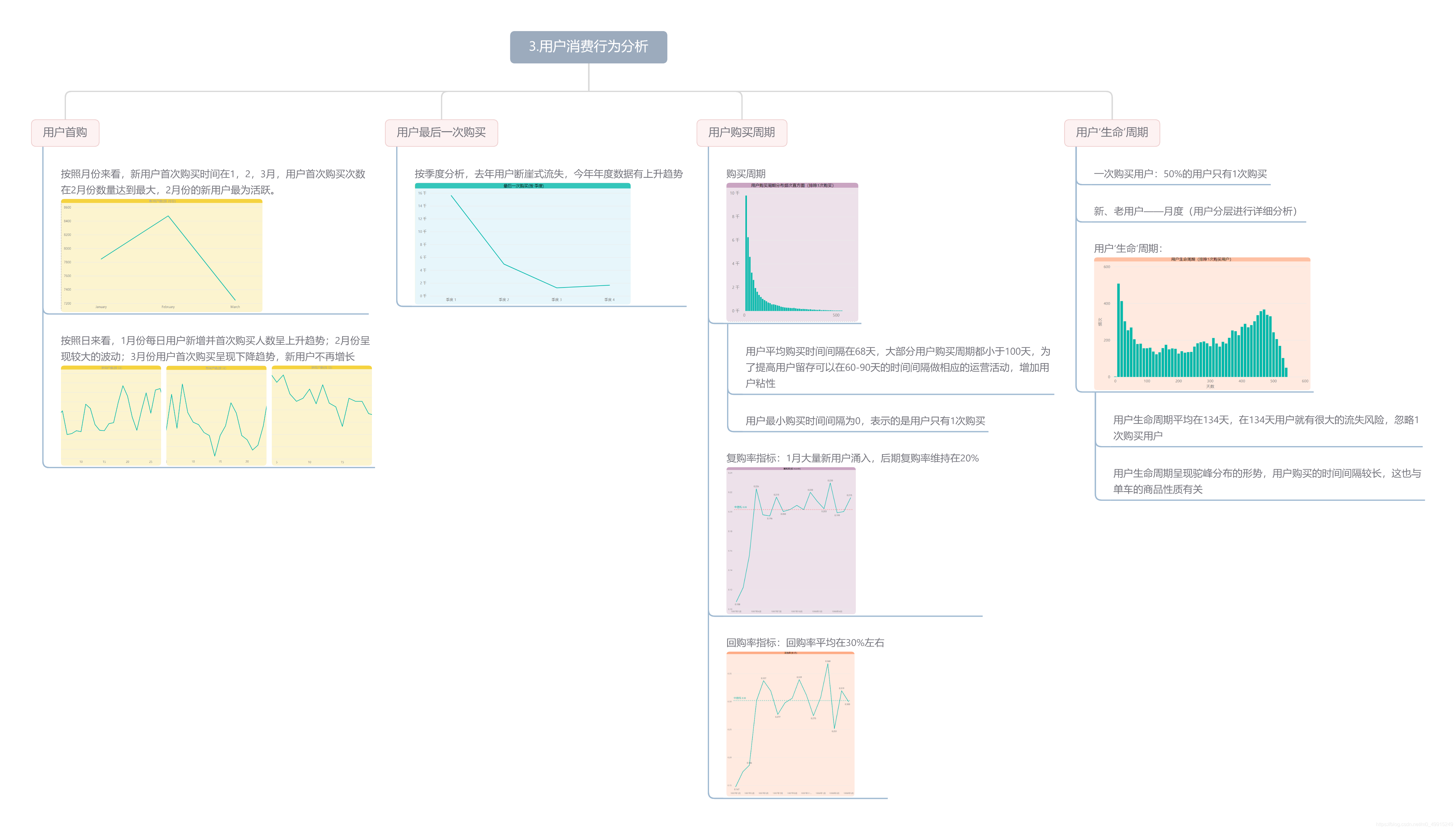Select the 用户最后一次购买 branch node
Image resolution: width=1456 pixels, height=830 pixels.
coord(441,133)
